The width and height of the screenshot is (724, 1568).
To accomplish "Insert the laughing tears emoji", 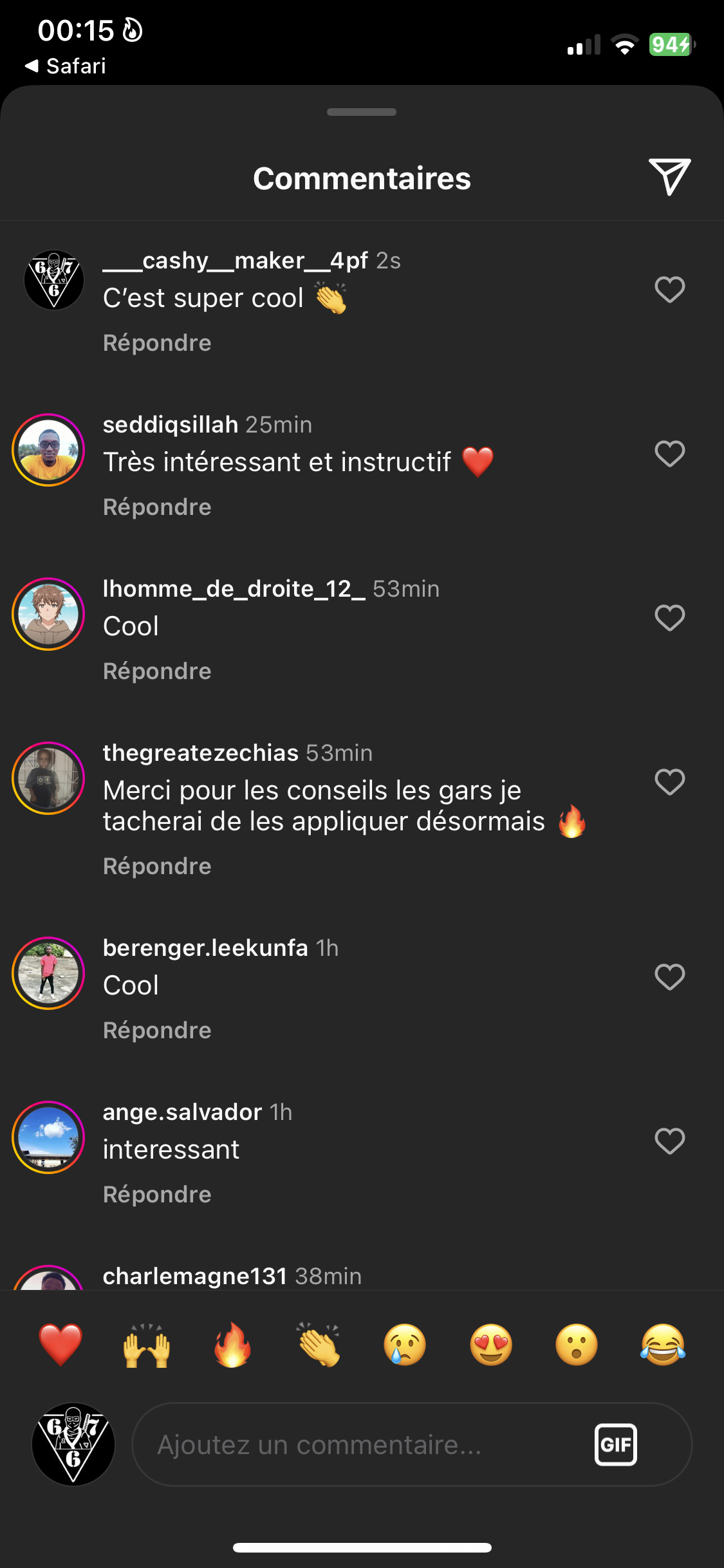I will 663,1345.
